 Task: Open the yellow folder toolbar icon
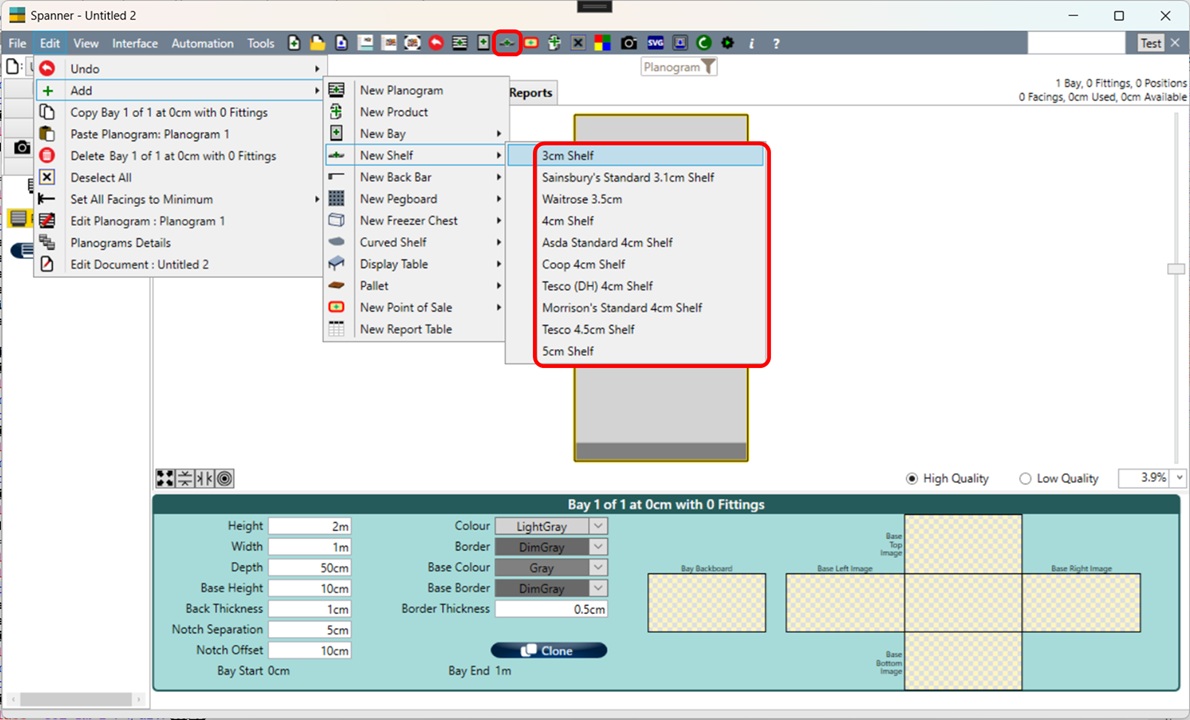coord(317,43)
